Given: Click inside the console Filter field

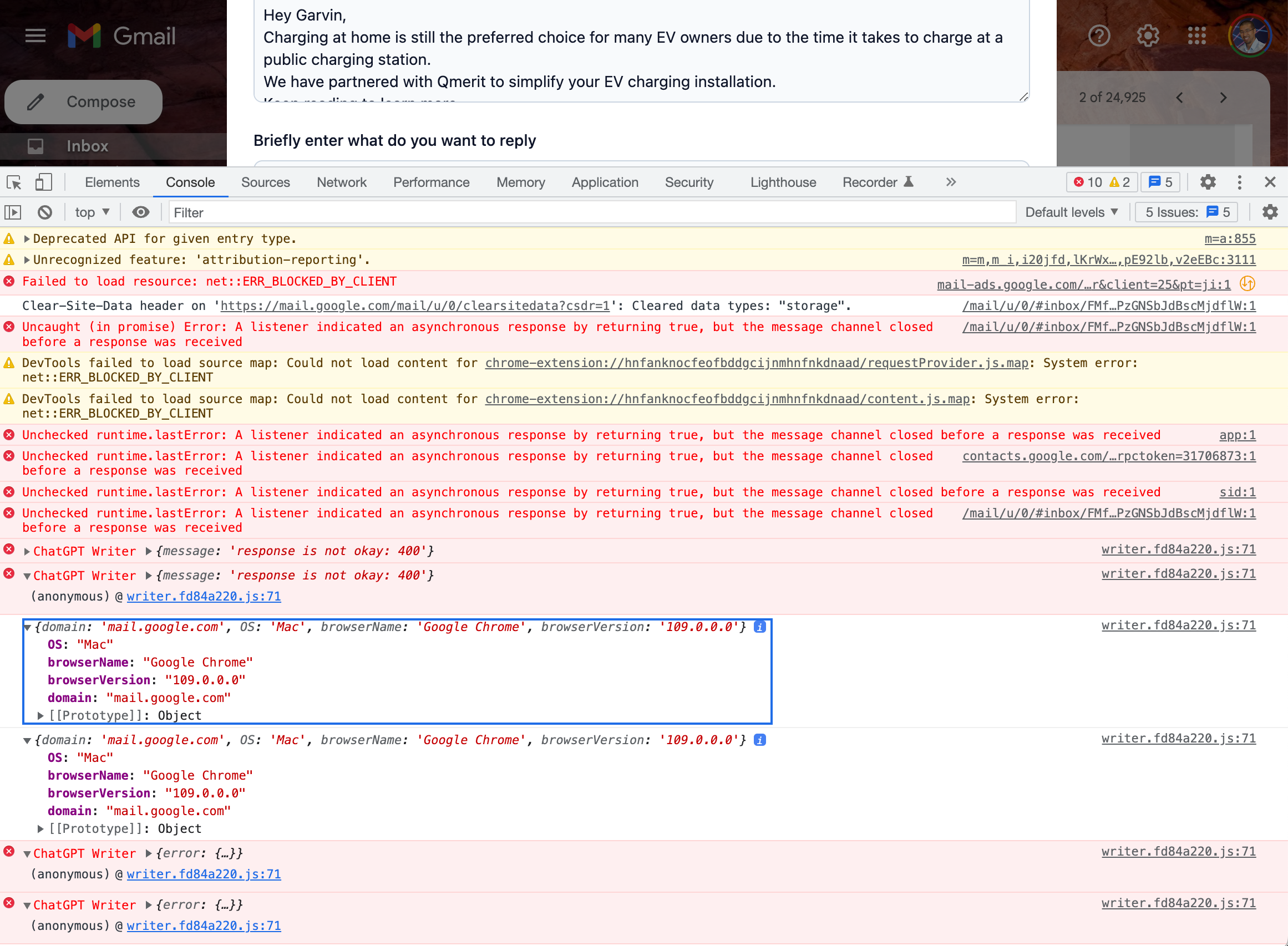Looking at the screenshot, I should [x=286, y=212].
